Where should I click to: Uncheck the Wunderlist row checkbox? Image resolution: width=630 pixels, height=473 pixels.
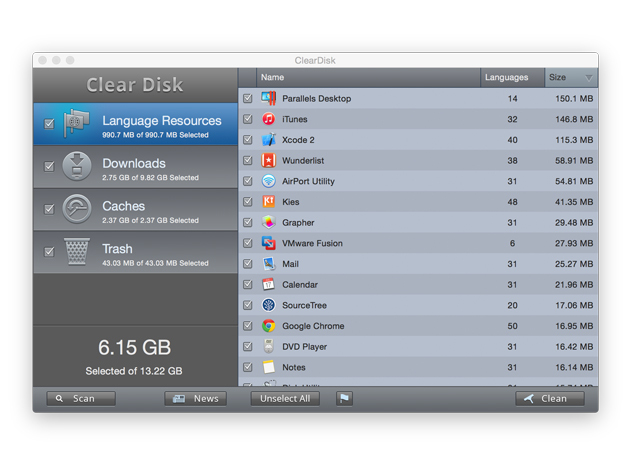[248, 161]
